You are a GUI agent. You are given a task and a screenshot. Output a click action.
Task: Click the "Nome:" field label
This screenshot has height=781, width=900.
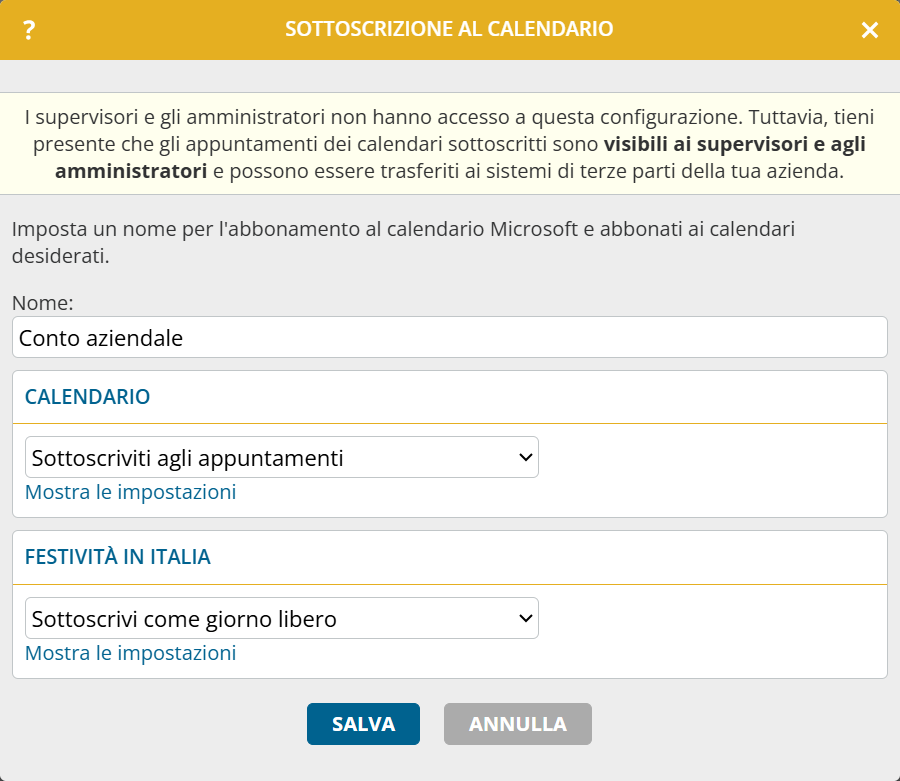43,303
